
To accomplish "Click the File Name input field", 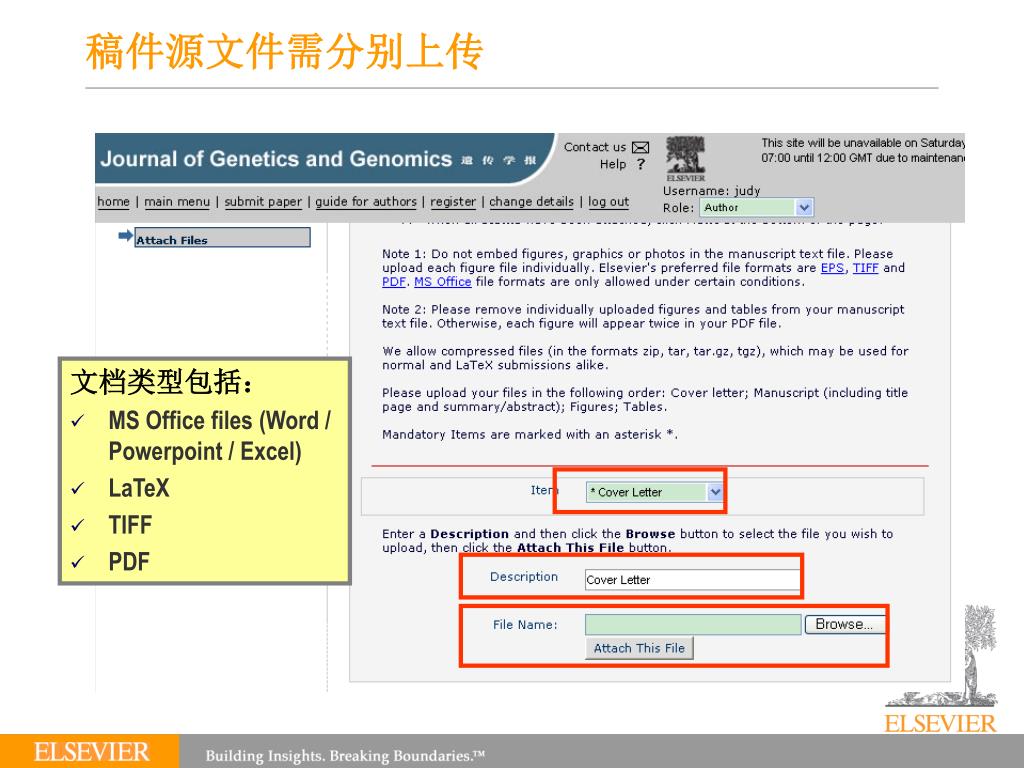I will click(x=693, y=624).
